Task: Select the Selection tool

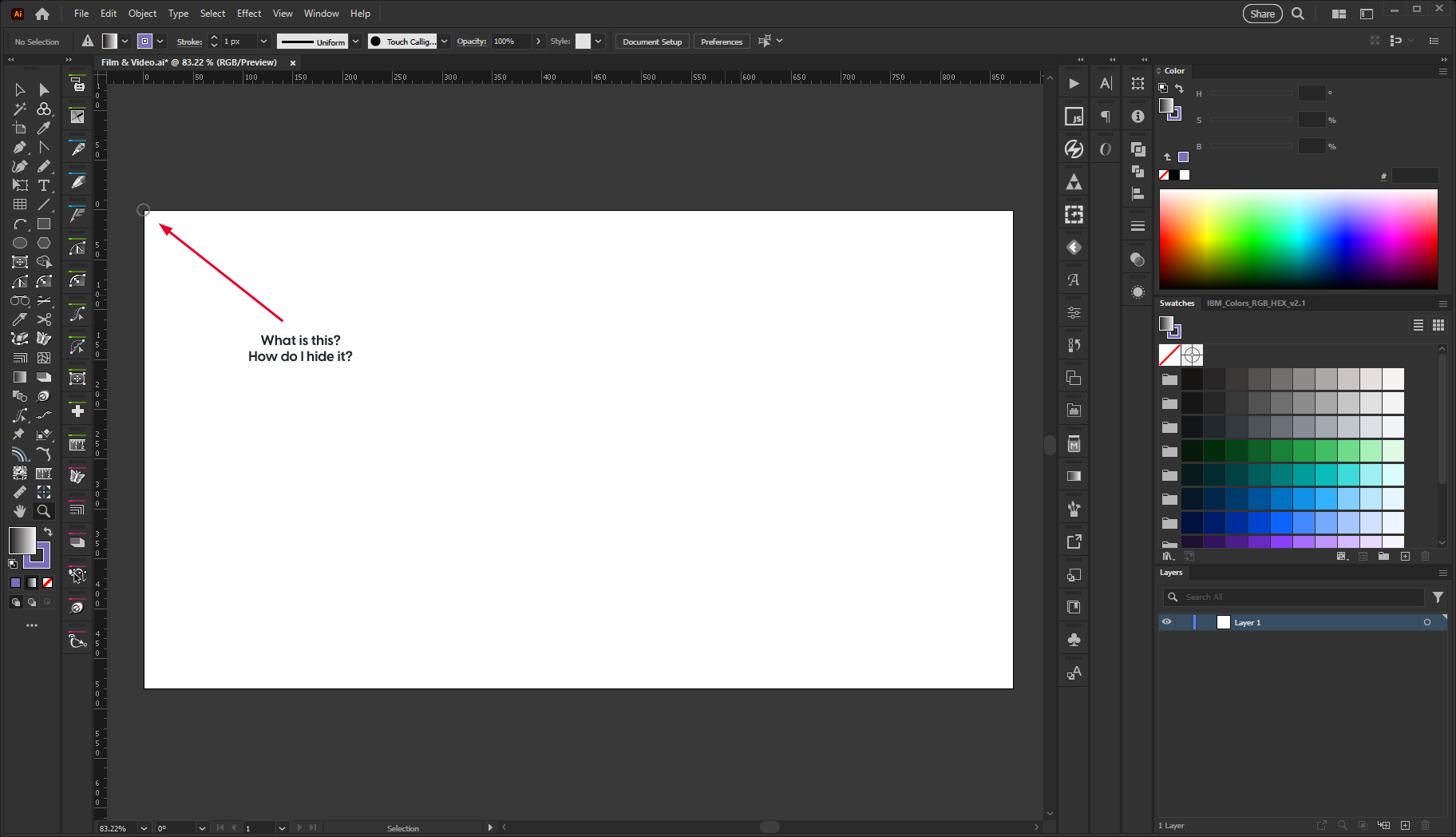Action: 20,90
